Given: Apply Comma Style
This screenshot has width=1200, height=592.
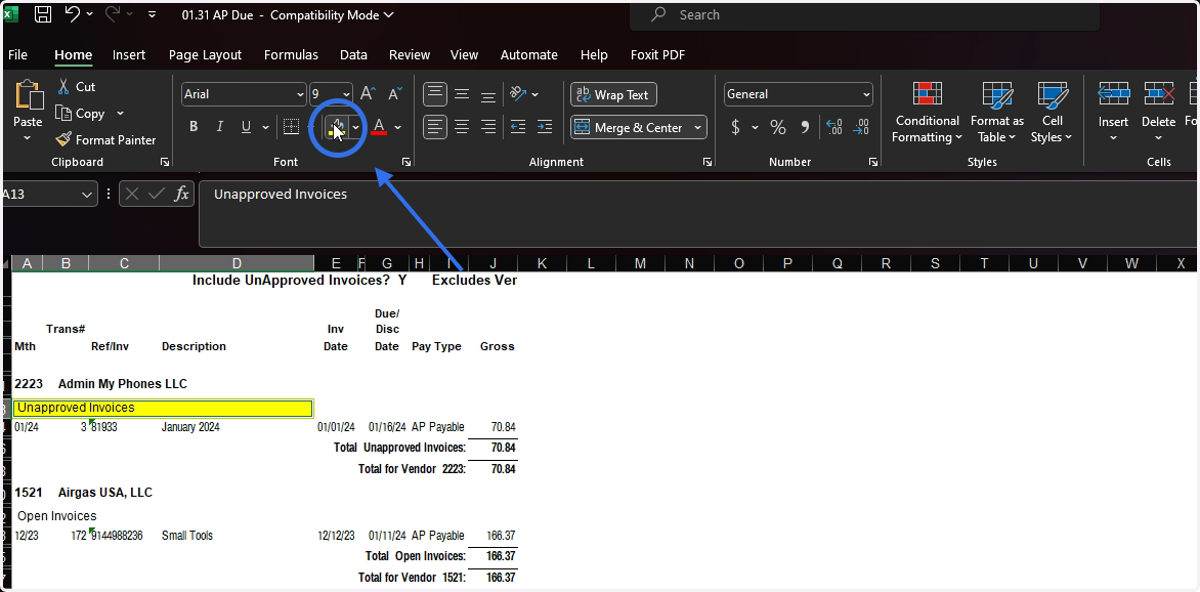Looking at the screenshot, I should click(x=805, y=127).
